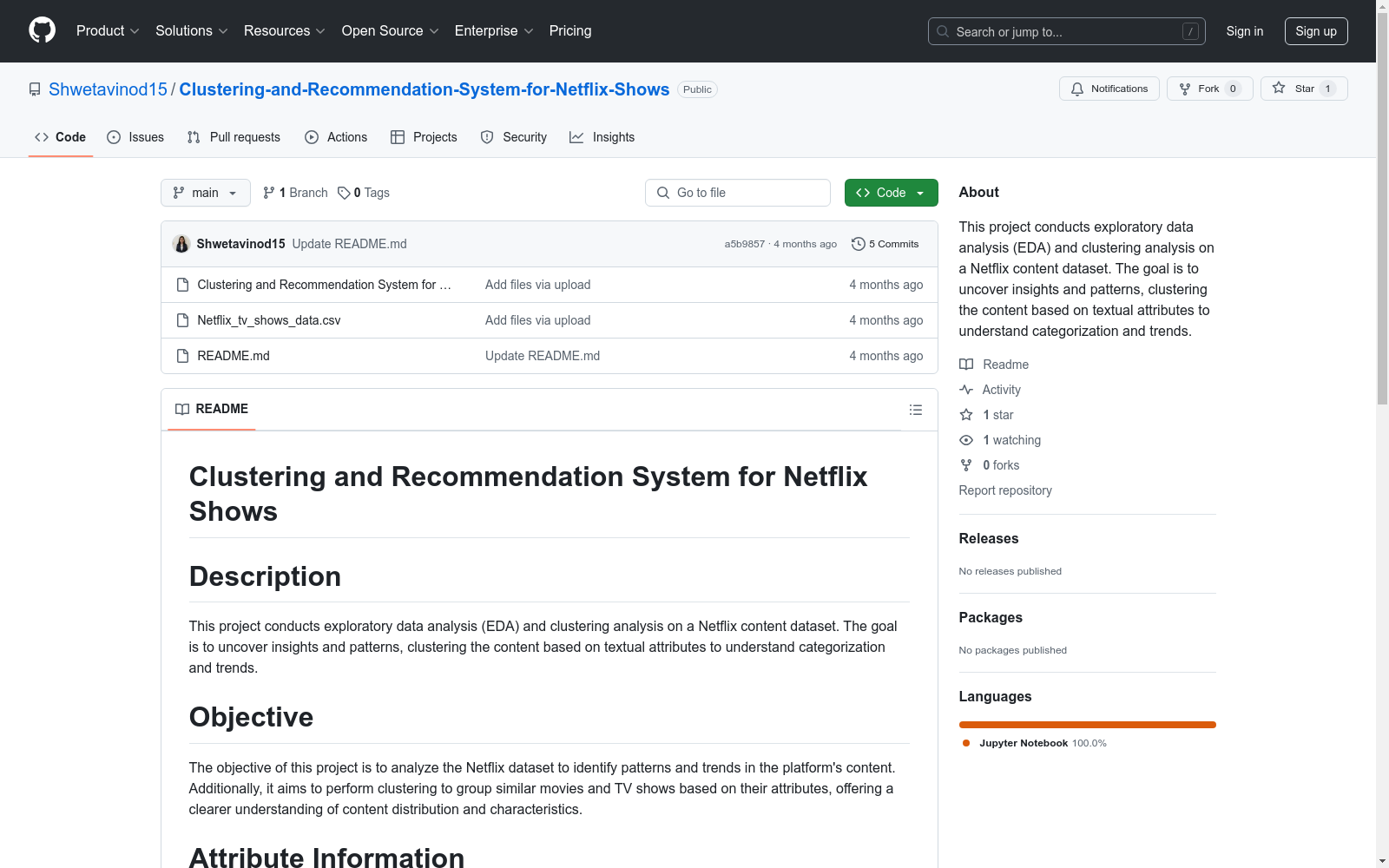Fork this repository
The height and width of the screenshot is (868, 1389).
[x=1209, y=89]
